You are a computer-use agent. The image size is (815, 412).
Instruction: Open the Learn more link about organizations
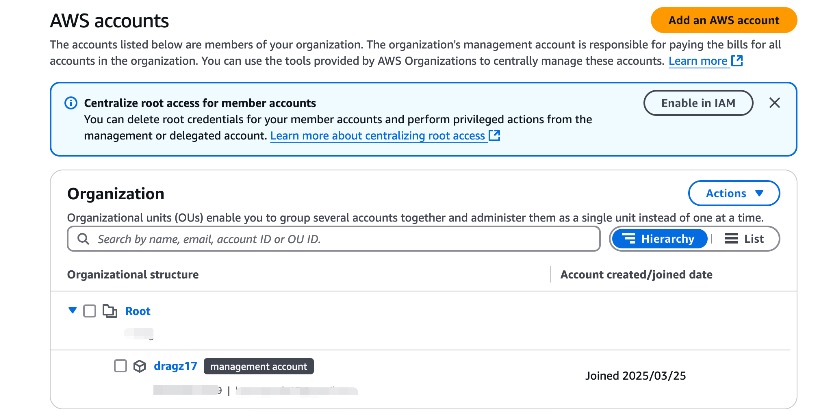tap(698, 61)
